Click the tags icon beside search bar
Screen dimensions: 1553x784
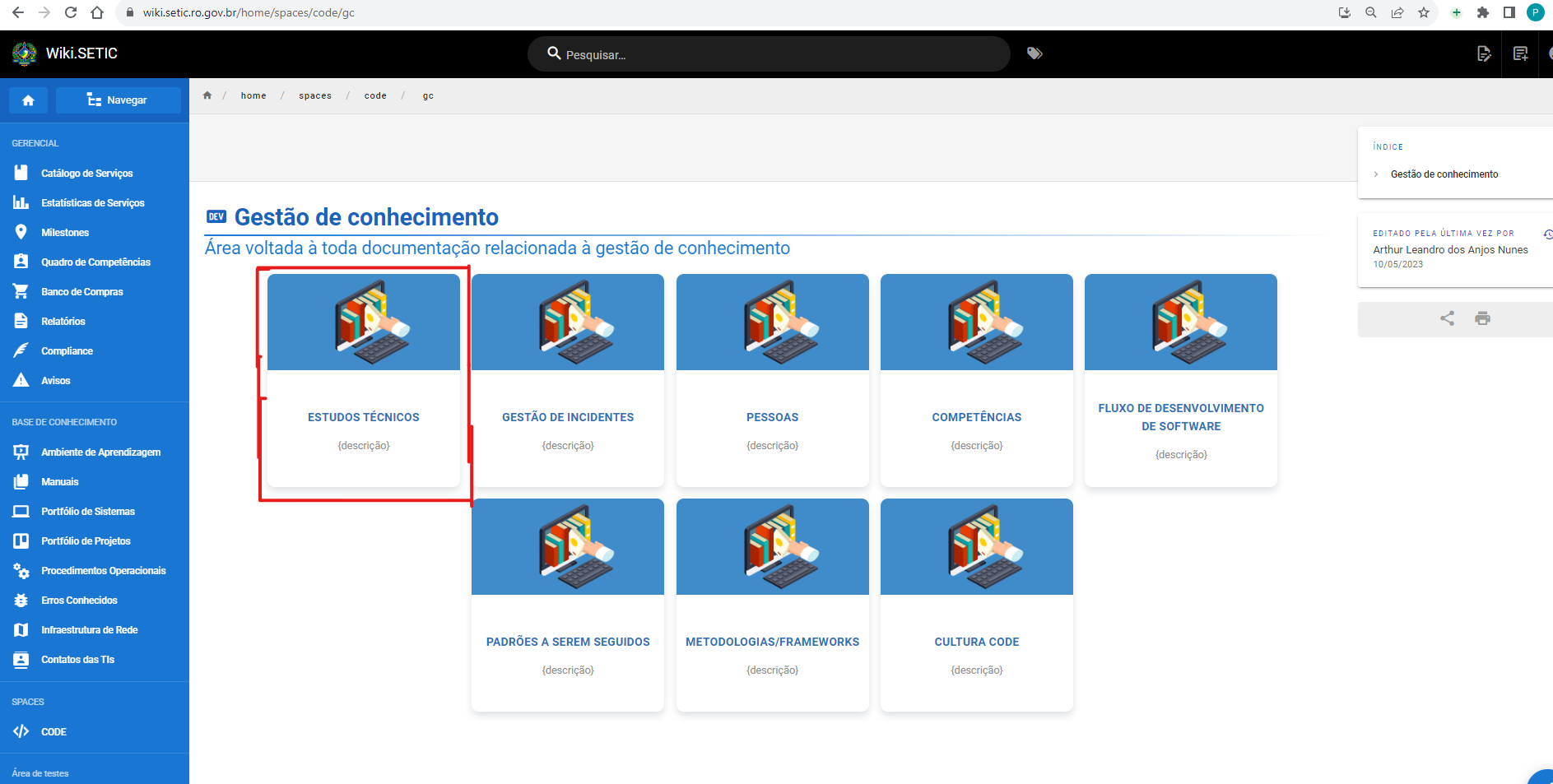tap(1035, 53)
